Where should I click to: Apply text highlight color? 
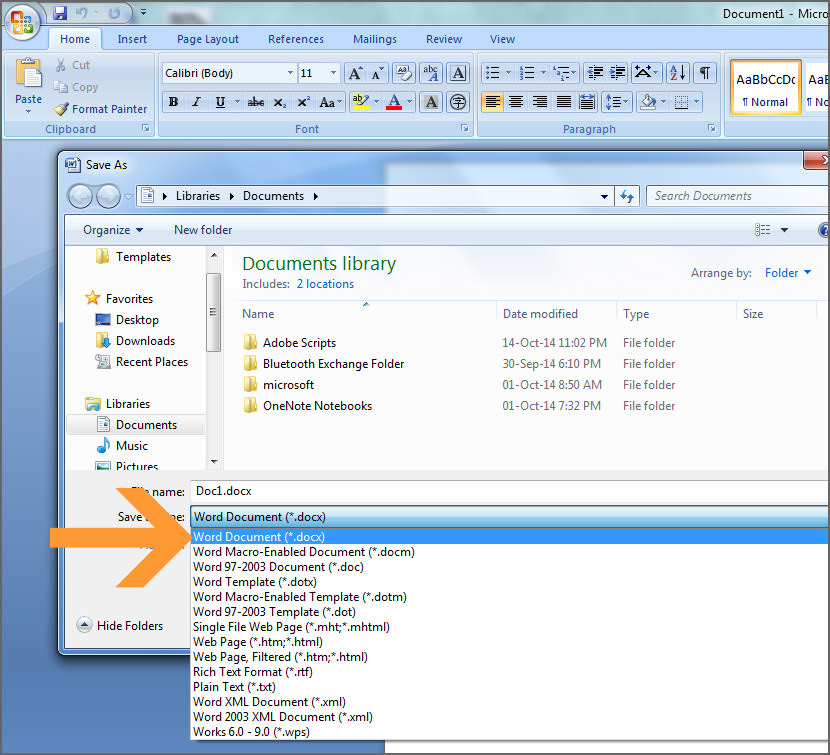(360, 102)
